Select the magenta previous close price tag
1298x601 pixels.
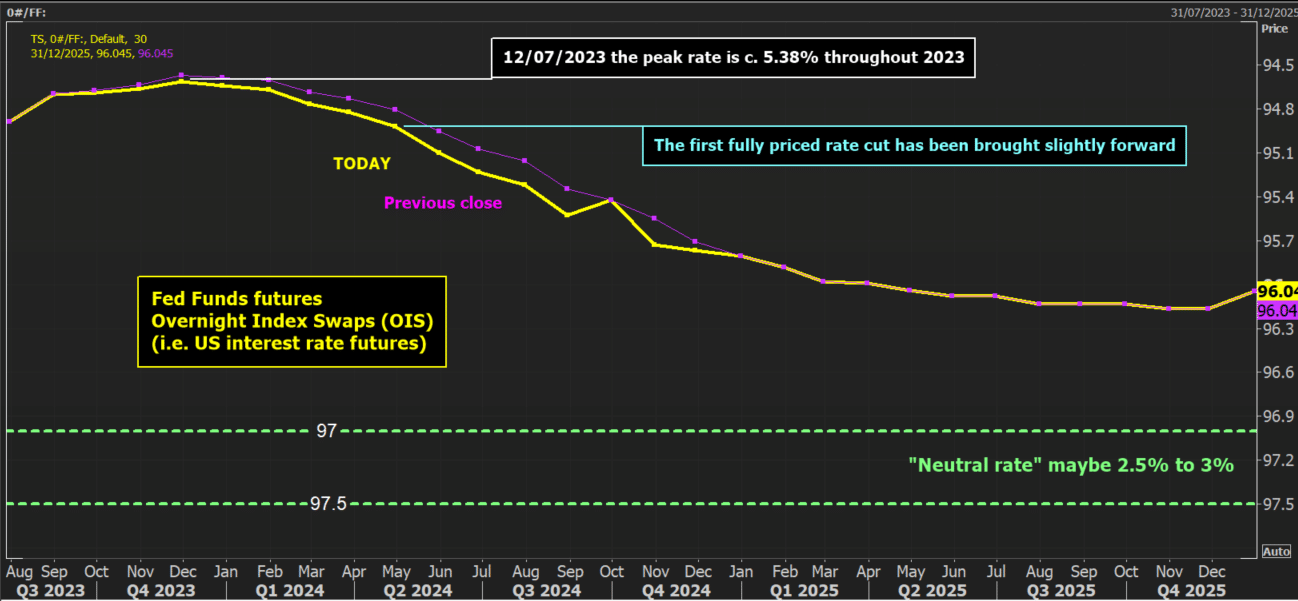[1277, 311]
